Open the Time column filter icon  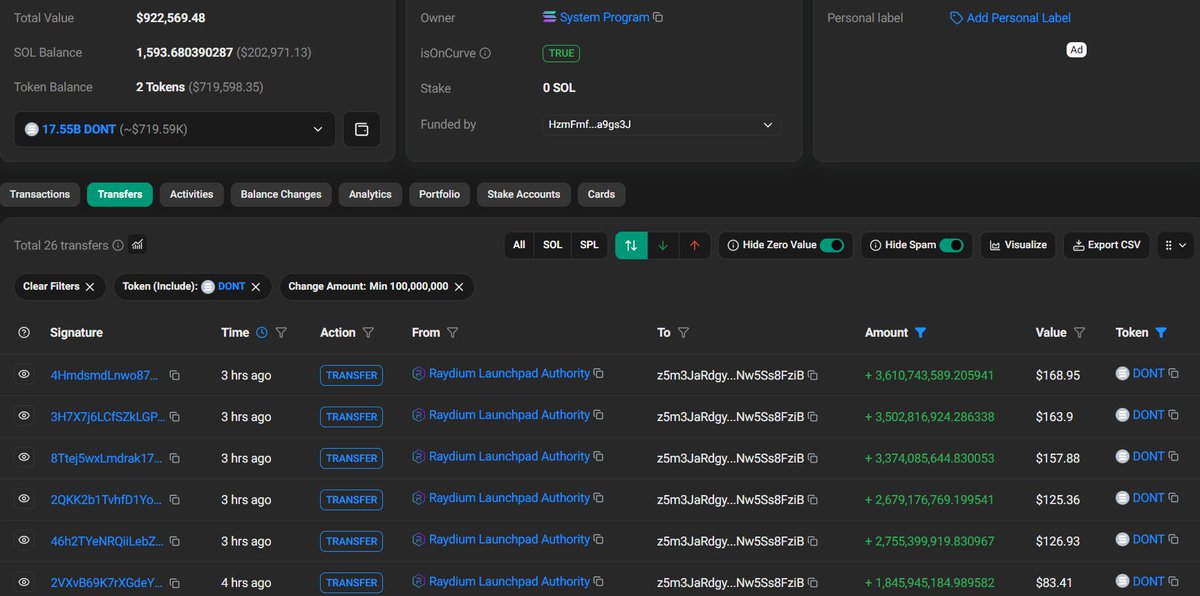coord(281,333)
